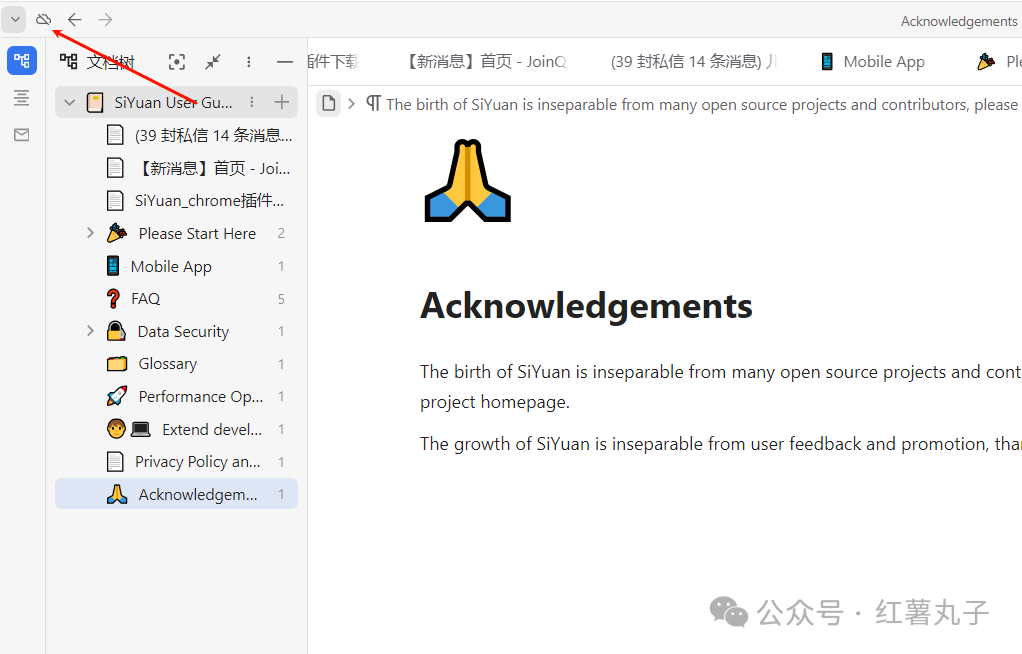
Task: Click the notebook icon beside SiYuan User Guide
Action: pyautogui.click(x=95, y=102)
